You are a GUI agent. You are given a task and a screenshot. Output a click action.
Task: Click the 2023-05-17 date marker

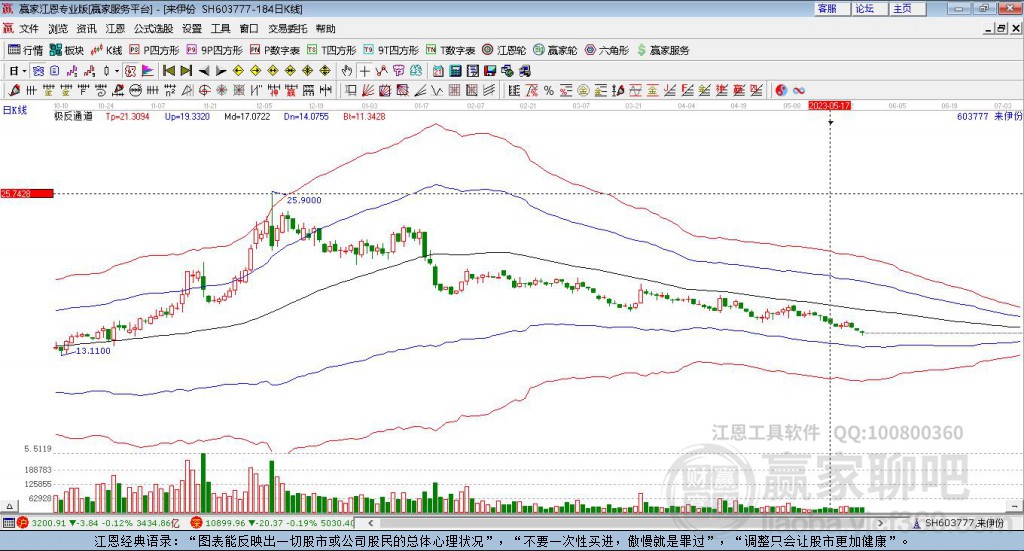pyautogui.click(x=829, y=106)
